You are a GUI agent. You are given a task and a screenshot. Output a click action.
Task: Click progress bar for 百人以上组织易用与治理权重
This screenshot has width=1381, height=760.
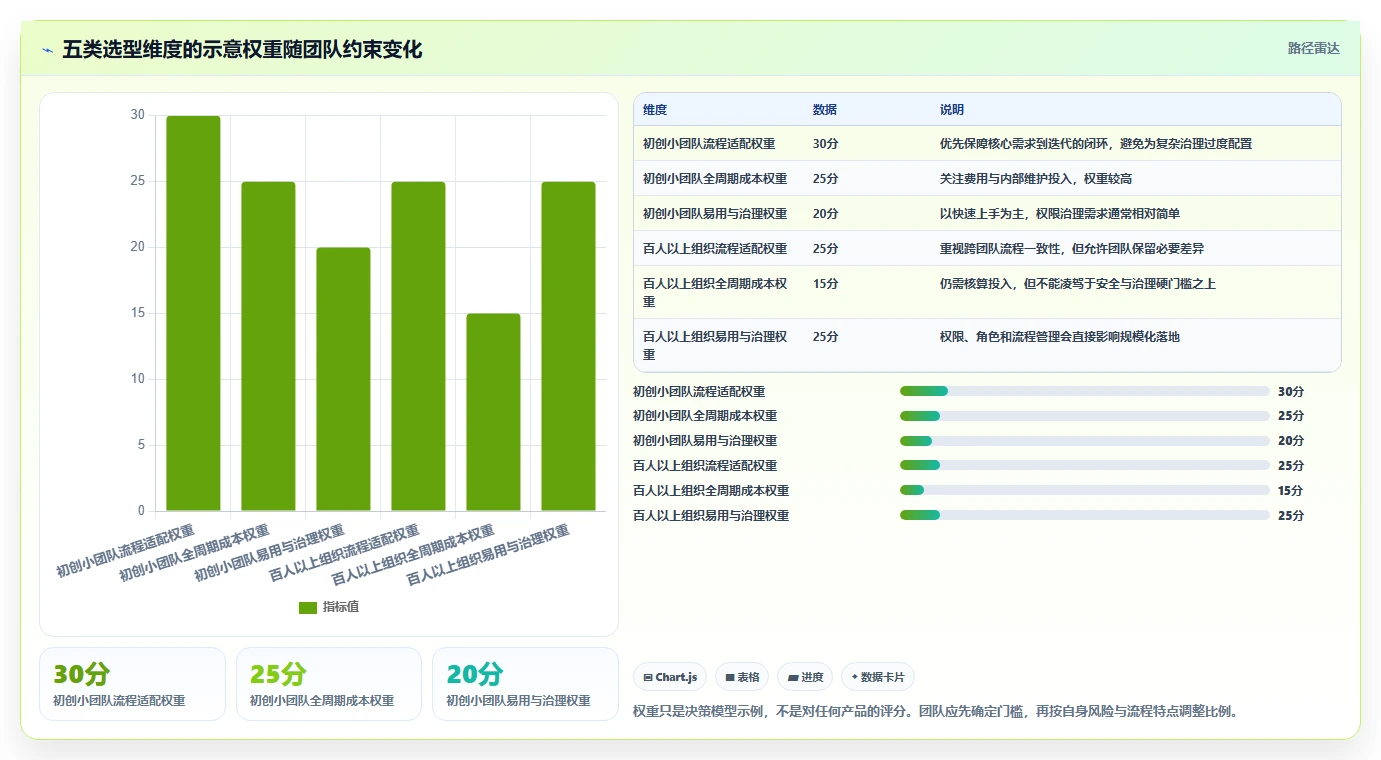click(x=1085, y=516)
